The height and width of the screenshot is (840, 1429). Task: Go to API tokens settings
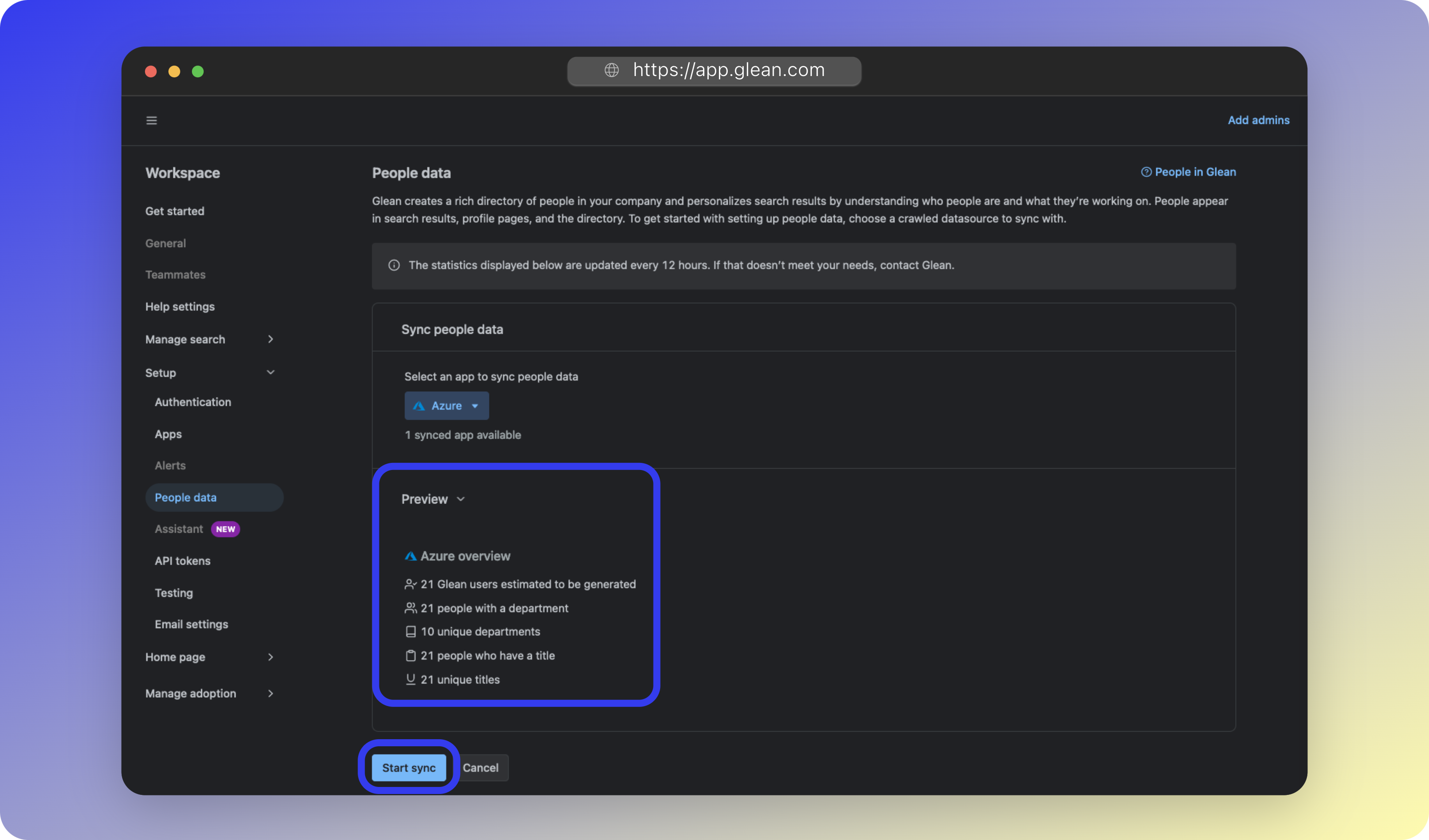coord(183,561)
